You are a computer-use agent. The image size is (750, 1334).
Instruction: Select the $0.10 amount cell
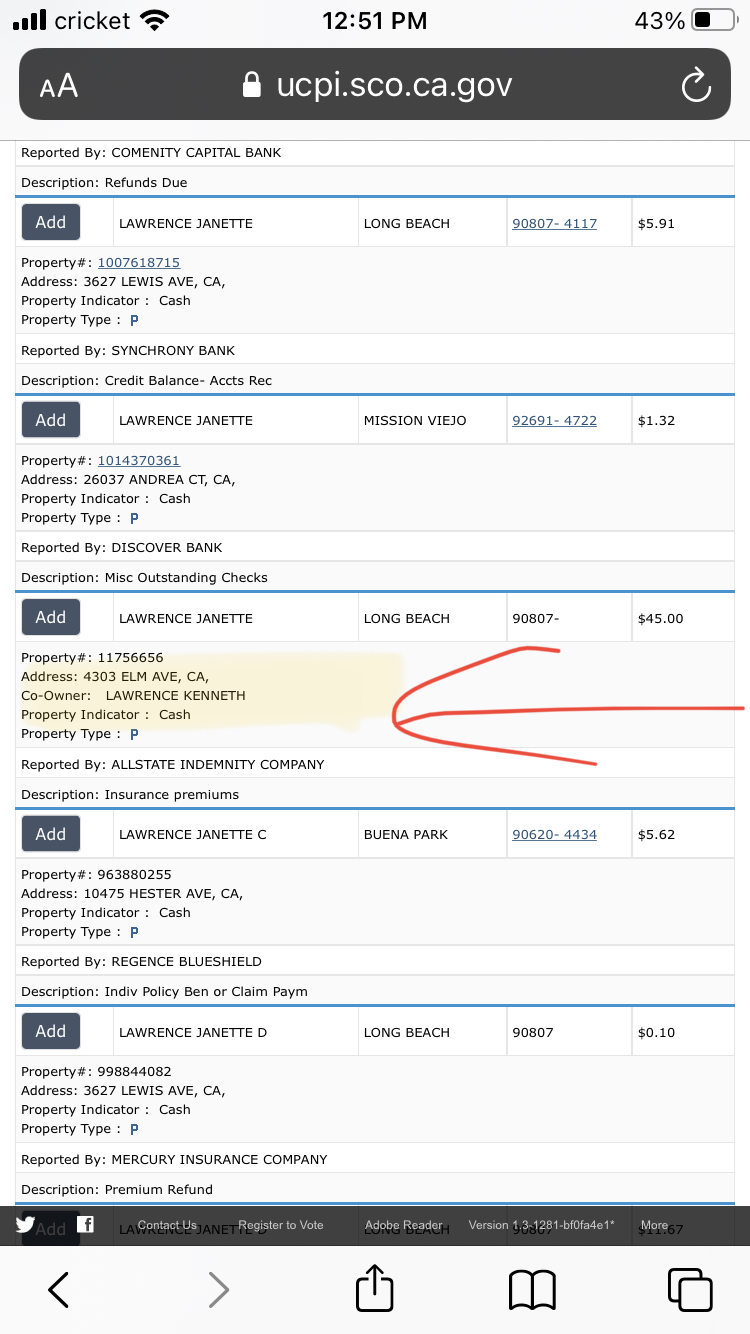(x=684, y=1032)
